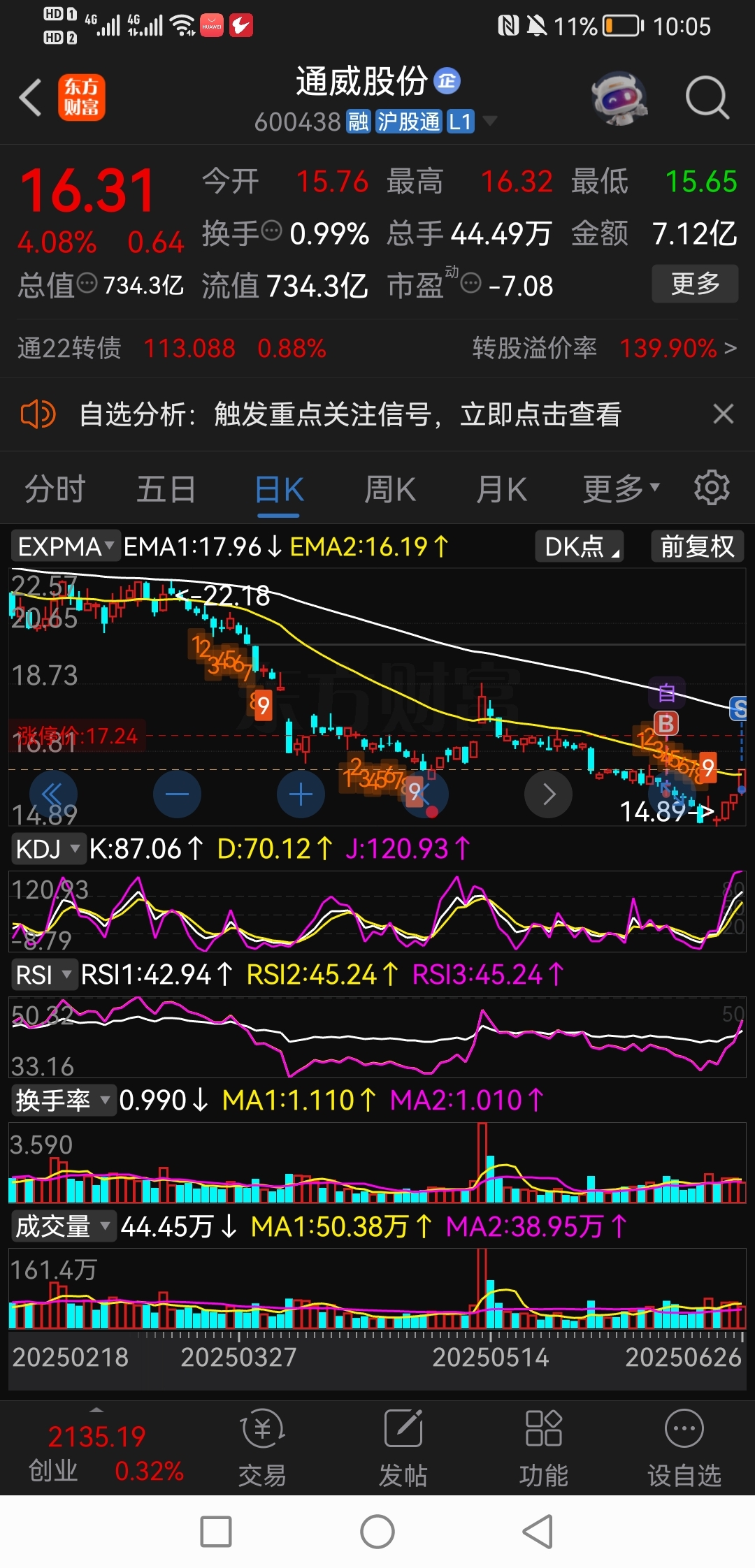
Task: Tap 设自选 watchlist icon
Action: pos(684,1447)
